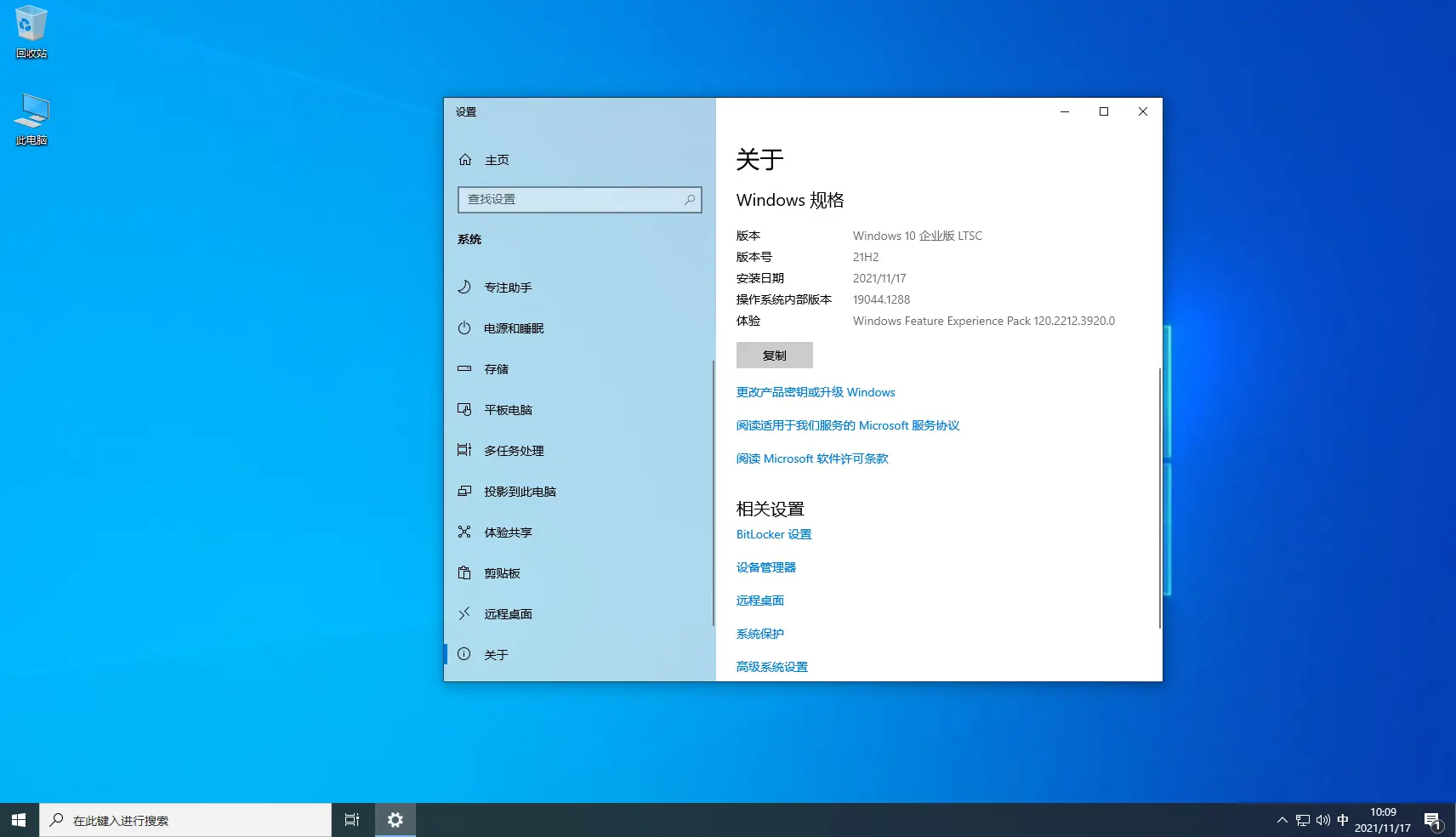Click the search magnifier in 查找设置 box
The image size is (1456, 837).
690,200
